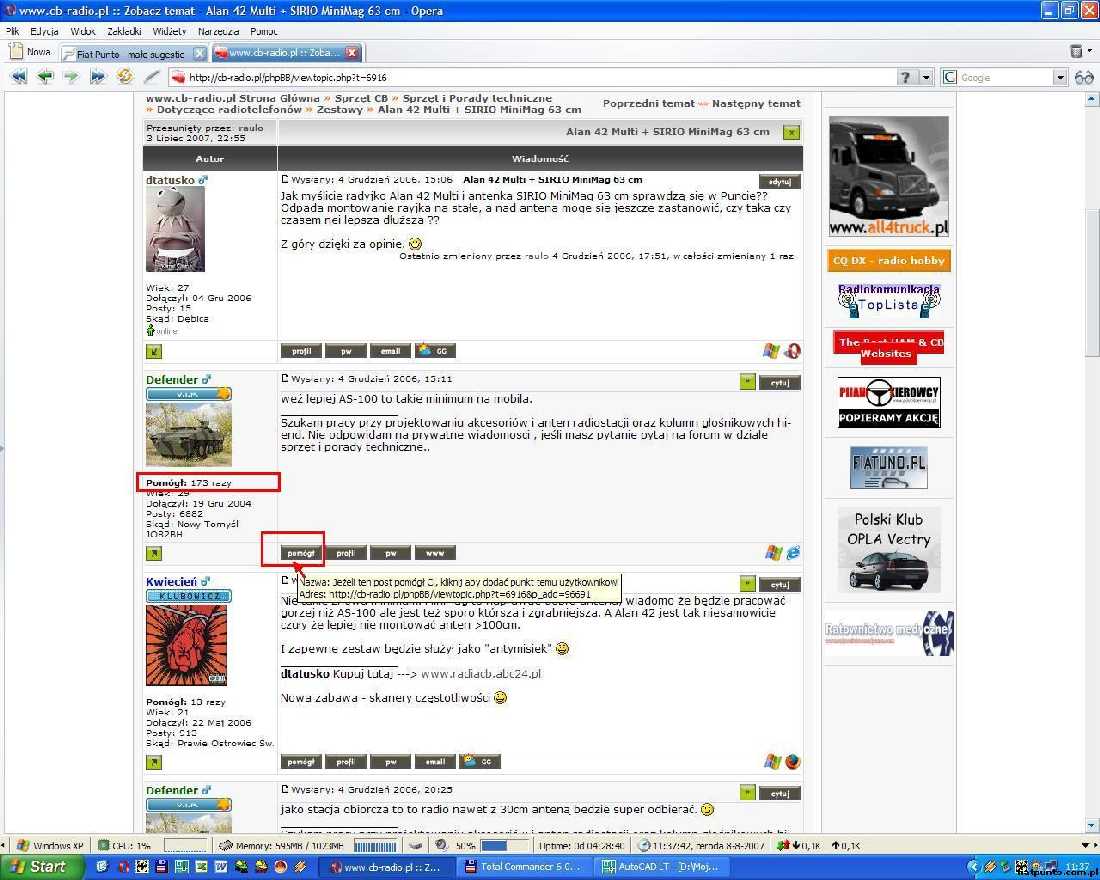Click Kwiecień's red fist avatar
Screen dimensions: 1100x880
[x=186, y=645]
